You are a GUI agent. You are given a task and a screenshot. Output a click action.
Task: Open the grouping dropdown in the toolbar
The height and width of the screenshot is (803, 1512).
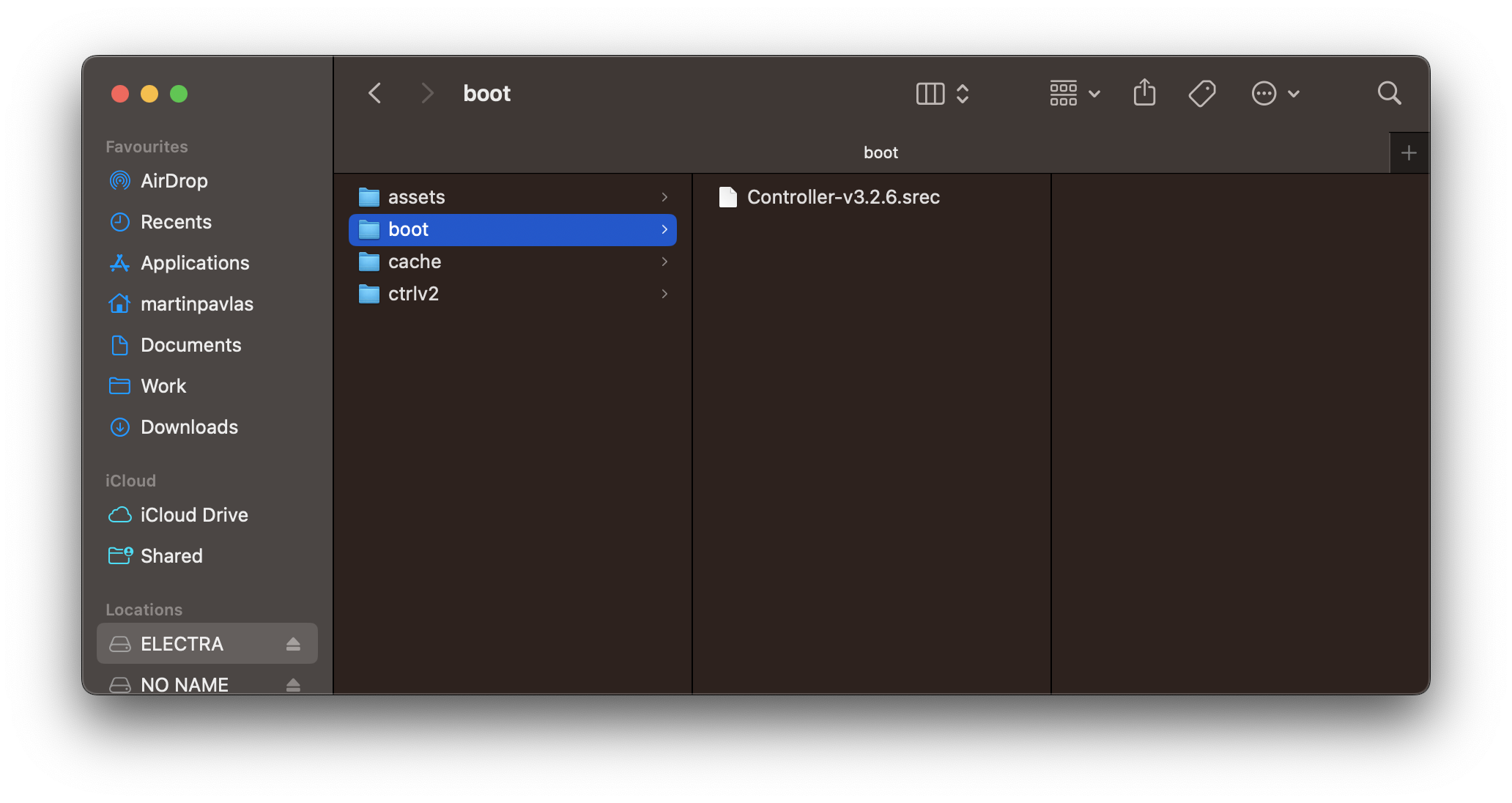1073,93
